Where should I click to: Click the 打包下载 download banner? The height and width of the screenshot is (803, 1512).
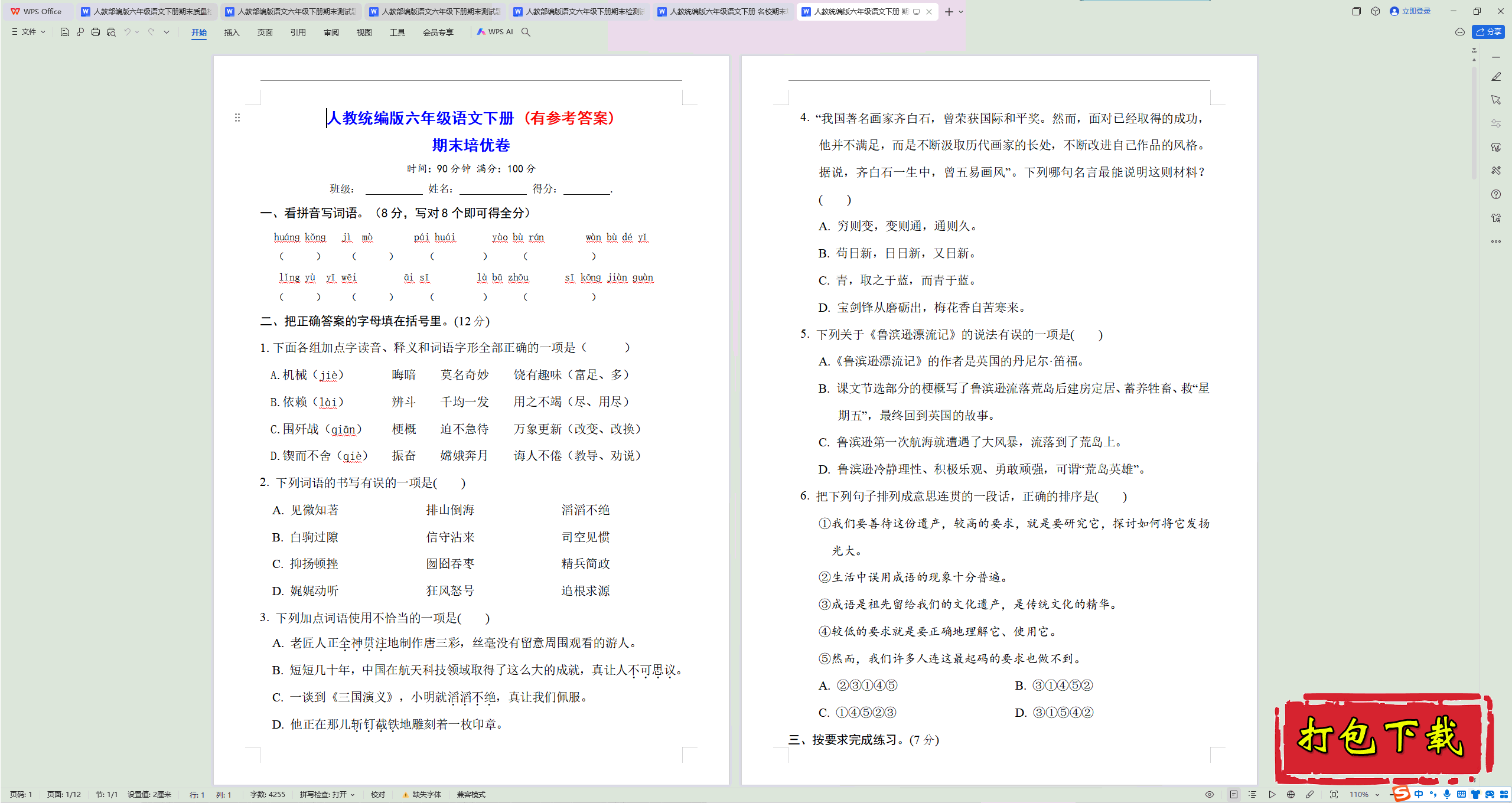click(x=1383, y=738)
